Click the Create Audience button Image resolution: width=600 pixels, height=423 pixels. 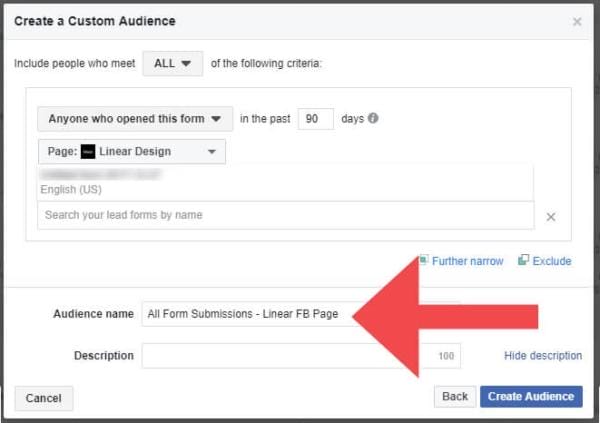531,396
